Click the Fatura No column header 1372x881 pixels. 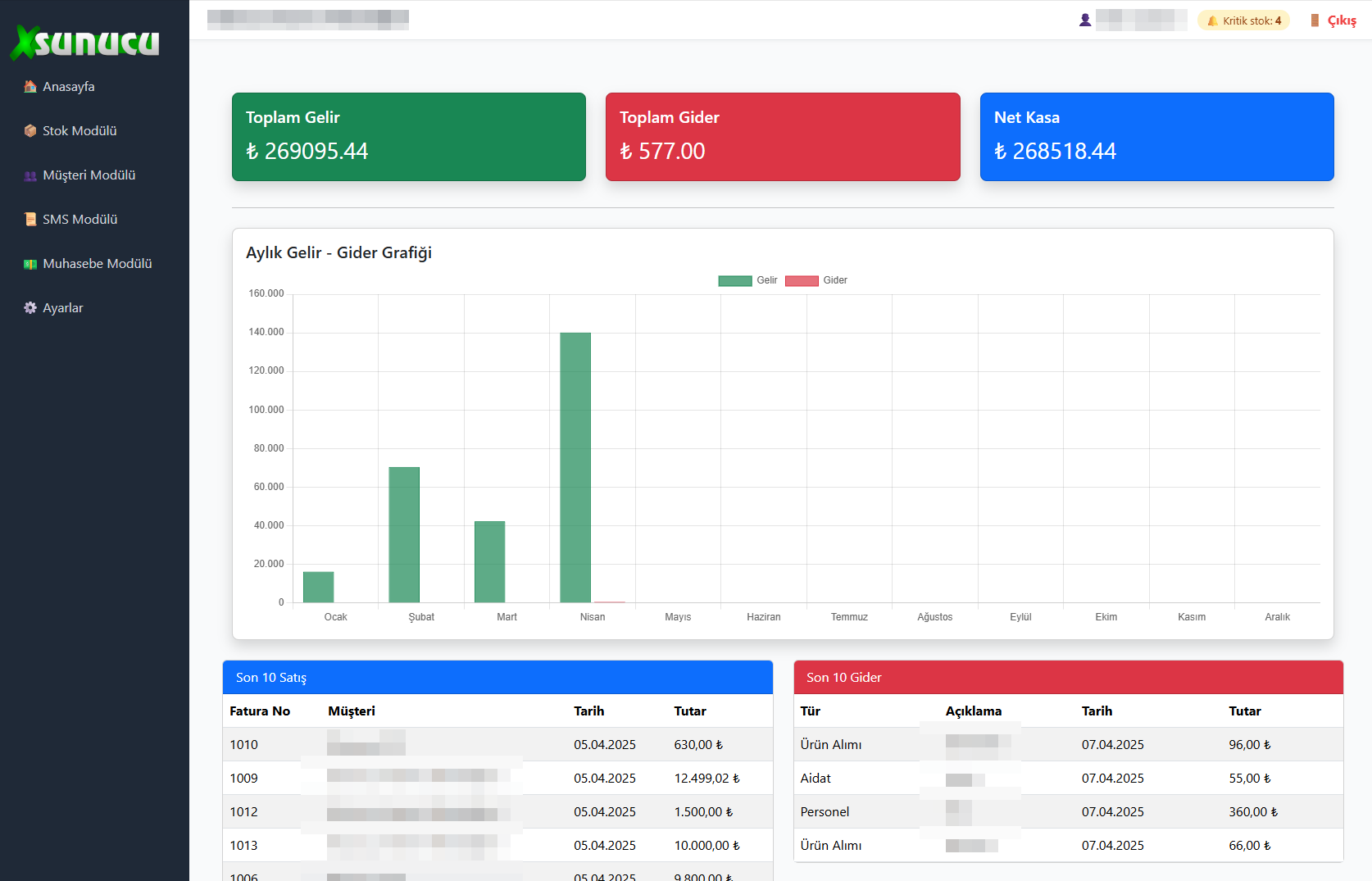tap(260, 711)
